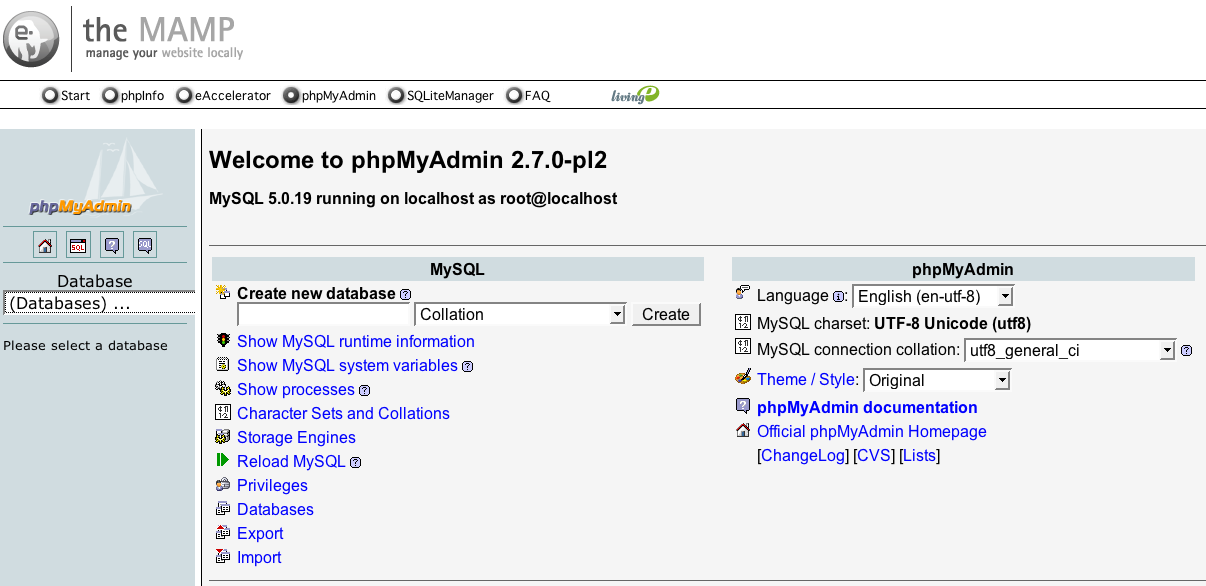The width and height of the screenshot is (1206, 586).
Task: Open Show processes link
Action: (x=296, y=390)
